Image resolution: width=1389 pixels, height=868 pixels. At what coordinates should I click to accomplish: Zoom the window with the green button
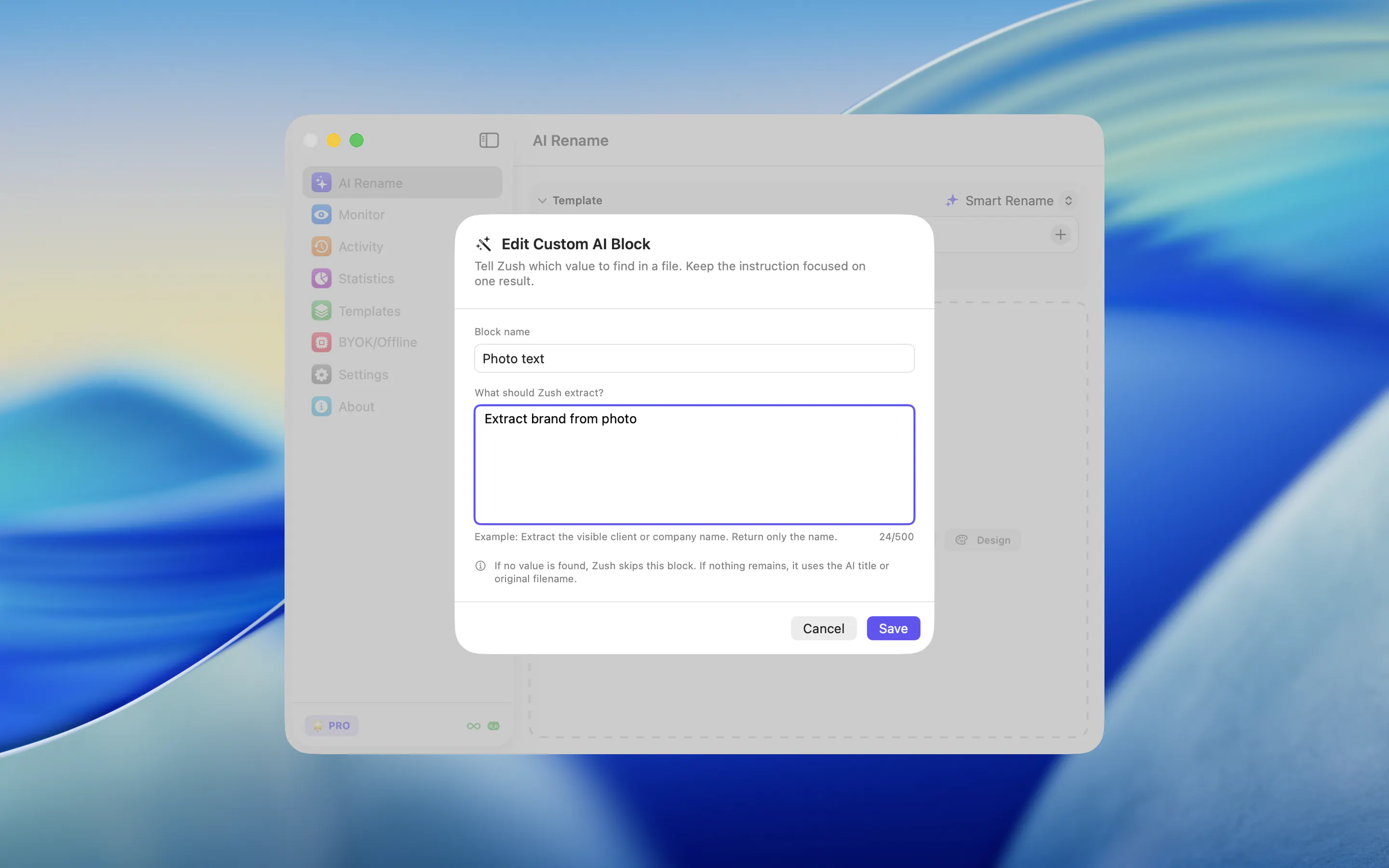[x=356, y=140]
